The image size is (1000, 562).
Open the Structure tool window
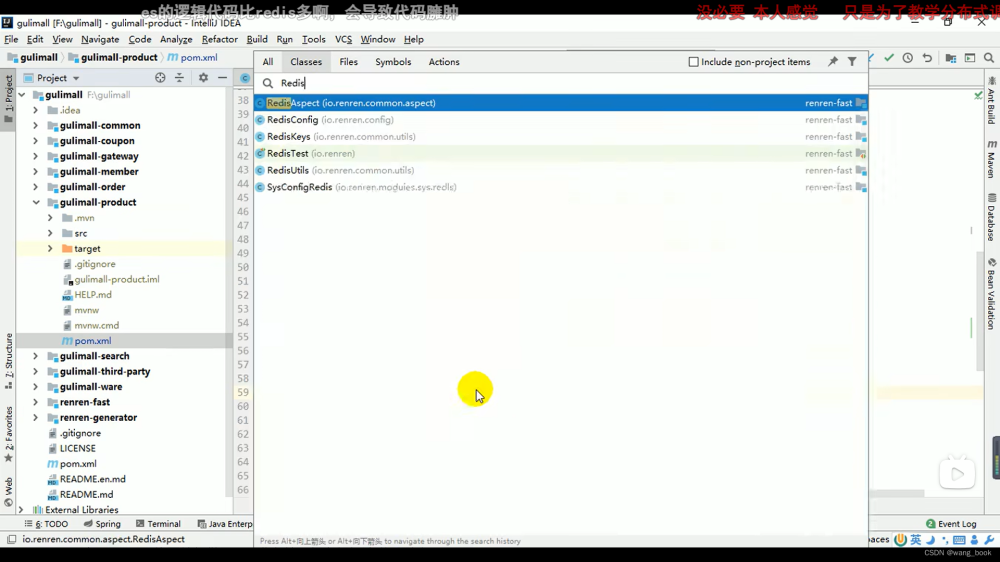pos(8,360)
